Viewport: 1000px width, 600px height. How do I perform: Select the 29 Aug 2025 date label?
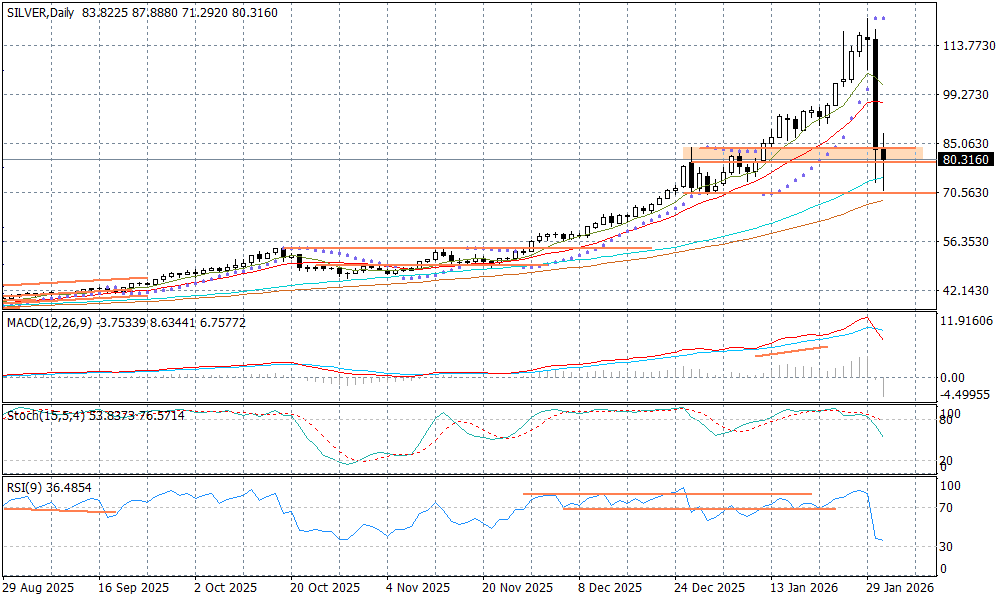click(38, 588)
